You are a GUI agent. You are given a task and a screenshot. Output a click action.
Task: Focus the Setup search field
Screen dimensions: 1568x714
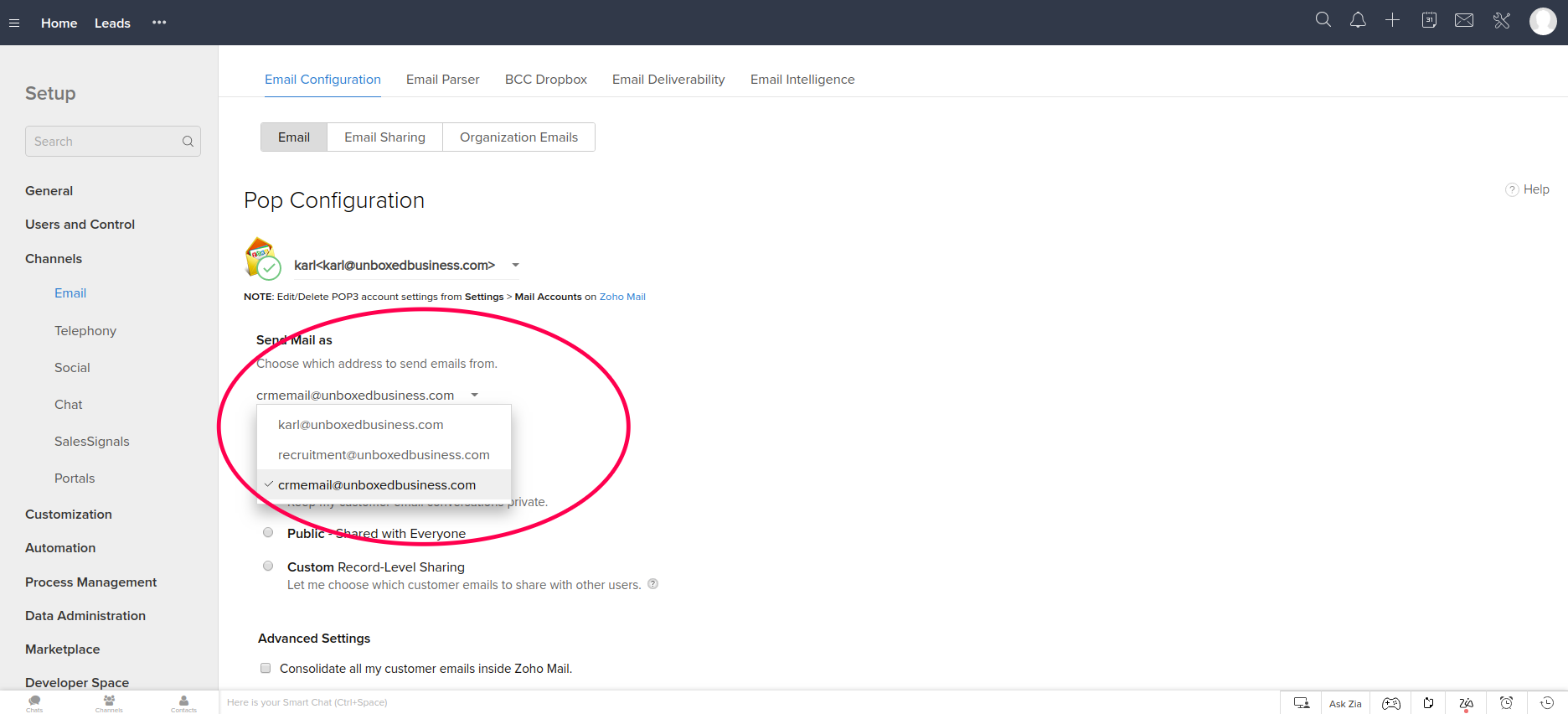tap(113, 142)
